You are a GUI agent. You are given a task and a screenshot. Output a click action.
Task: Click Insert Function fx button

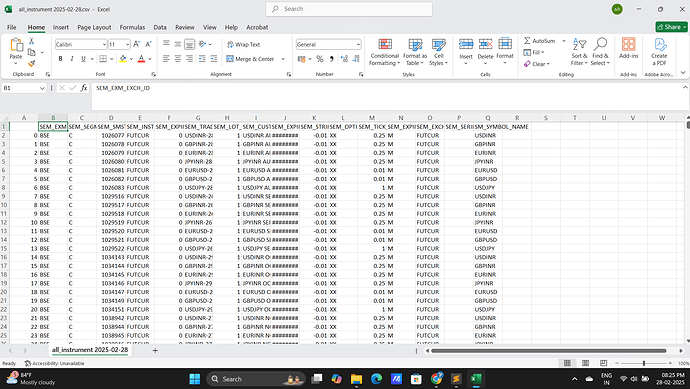click(84, 88)
